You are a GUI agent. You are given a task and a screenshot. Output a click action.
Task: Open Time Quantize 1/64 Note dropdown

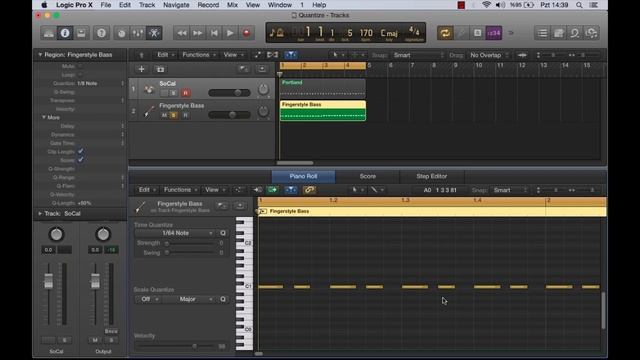(176, 233)
